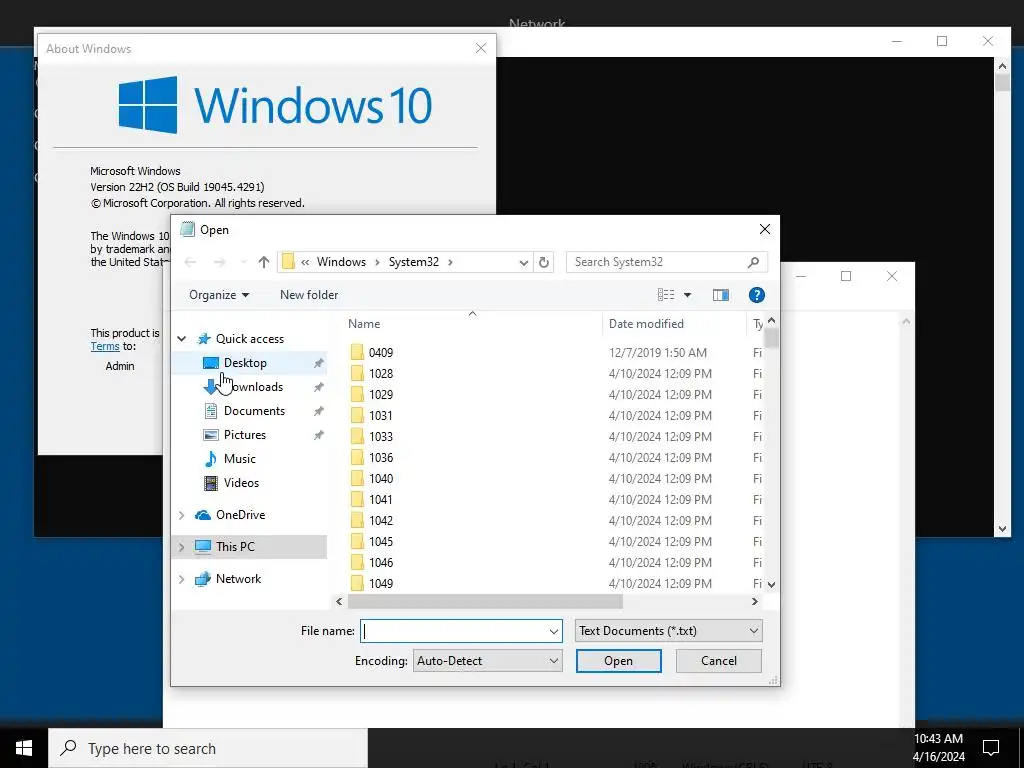Screen dimensions: 1024x768
Task: Click the Open button
Action: (x=618, y=661)
